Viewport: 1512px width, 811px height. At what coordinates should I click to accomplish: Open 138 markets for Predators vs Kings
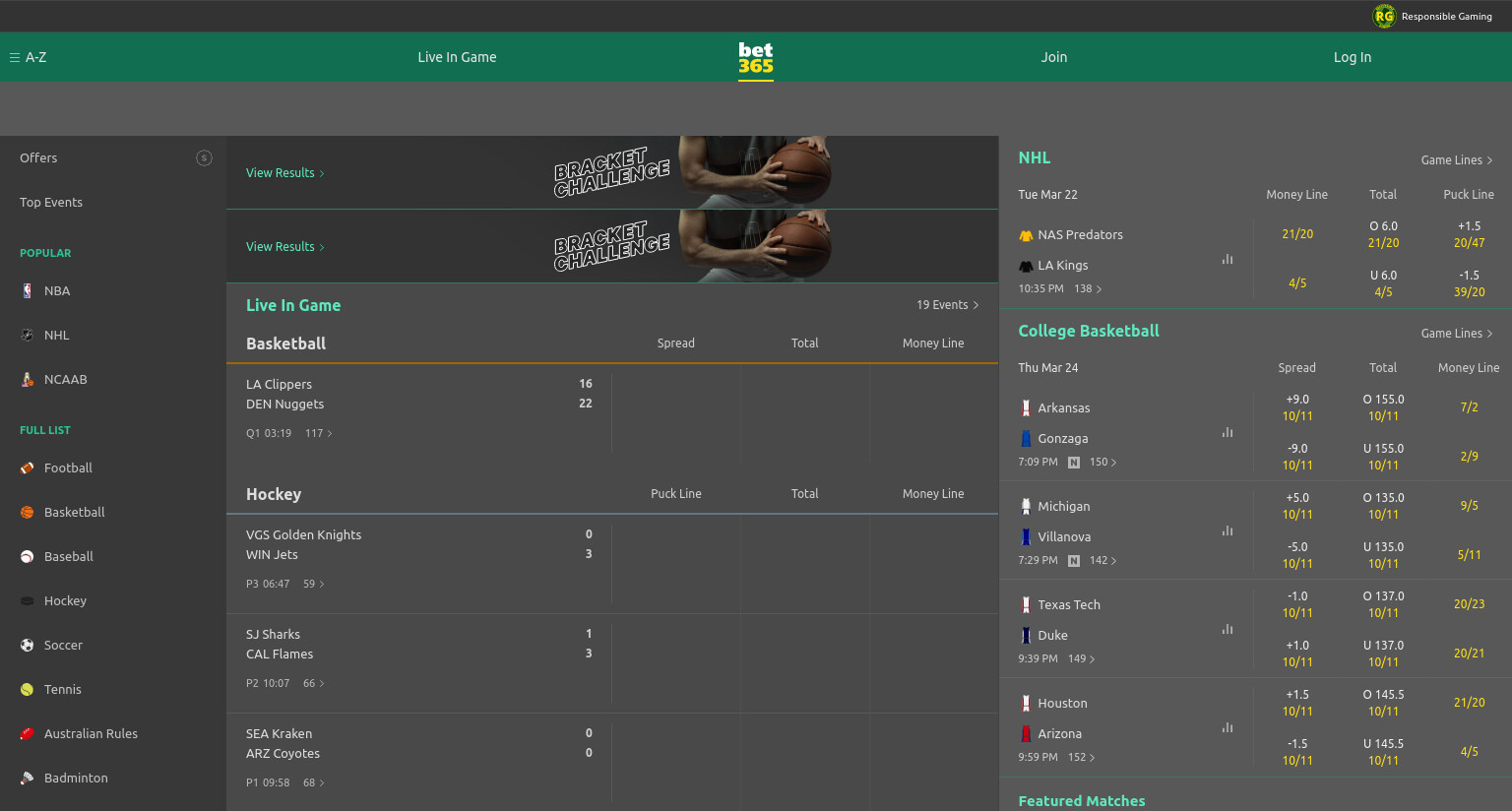1088,288
